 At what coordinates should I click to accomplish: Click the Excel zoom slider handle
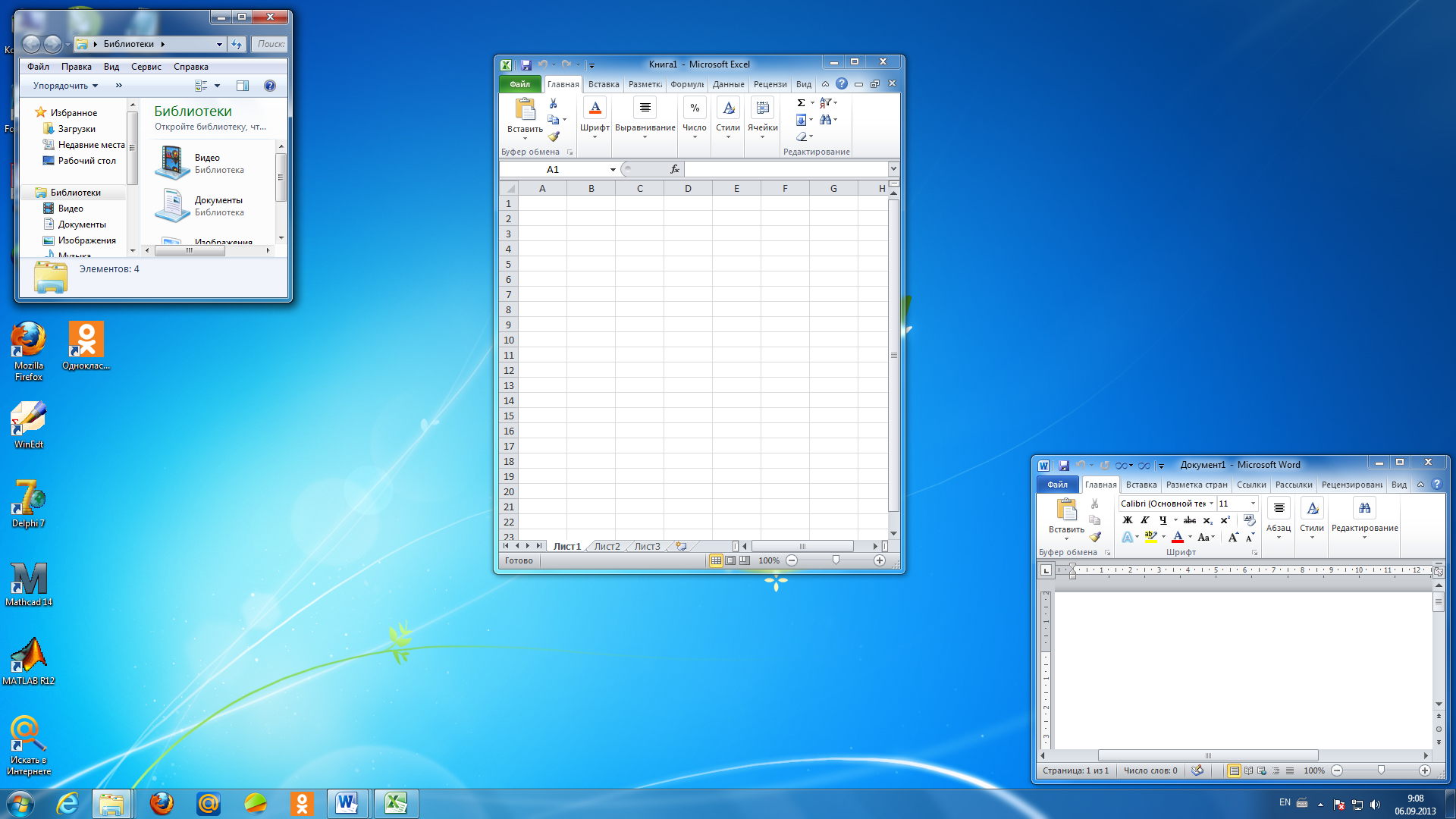point(836,560)
